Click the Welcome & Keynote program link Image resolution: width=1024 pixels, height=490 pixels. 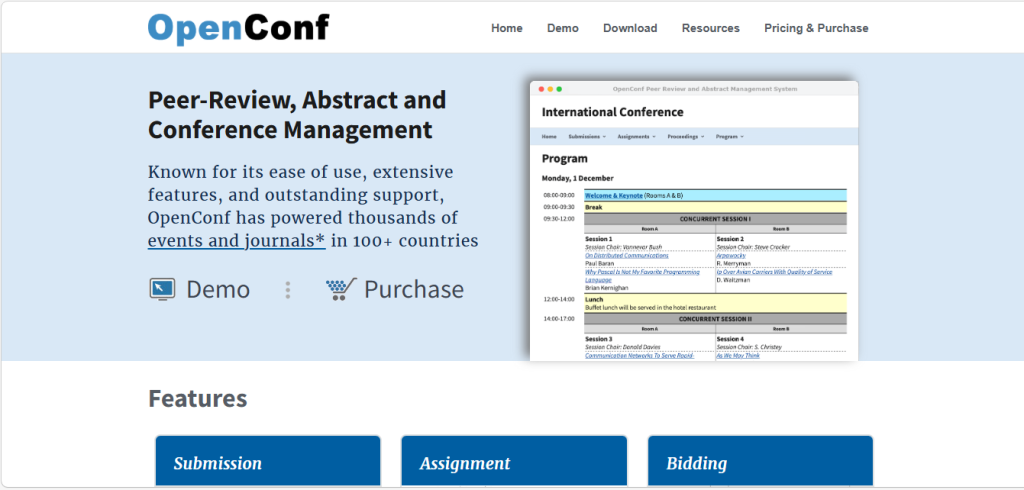coord(614,195)
